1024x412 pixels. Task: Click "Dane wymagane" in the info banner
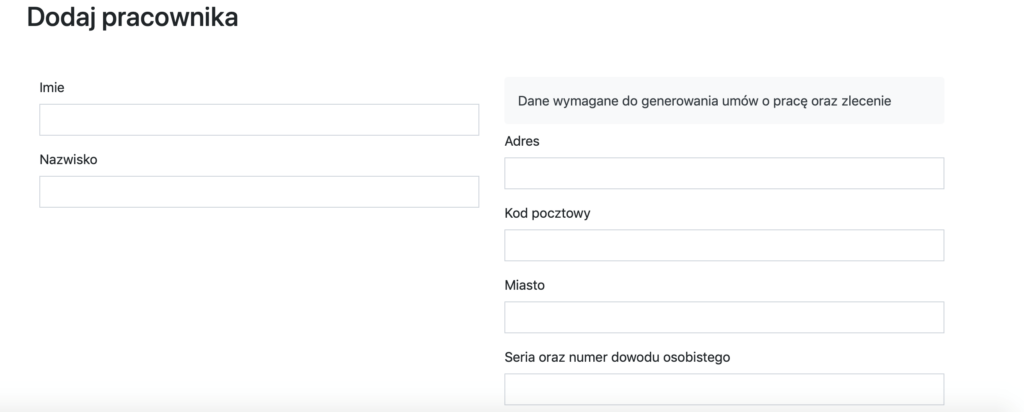click(x=564, y=101)
